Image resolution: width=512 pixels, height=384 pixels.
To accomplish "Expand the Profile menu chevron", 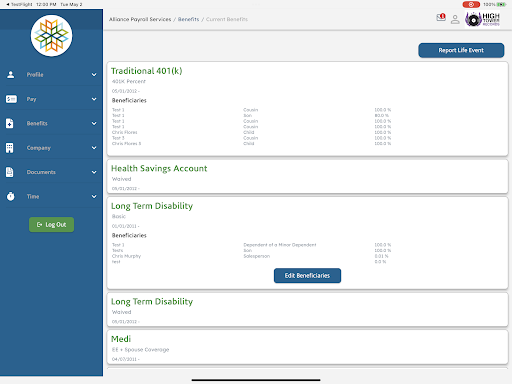I will click(94, 75).
